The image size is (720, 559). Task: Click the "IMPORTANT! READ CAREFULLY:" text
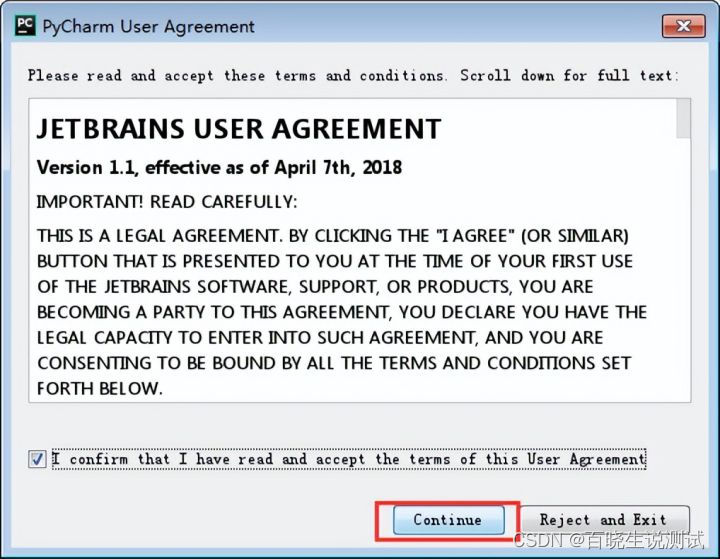(167, 202)
